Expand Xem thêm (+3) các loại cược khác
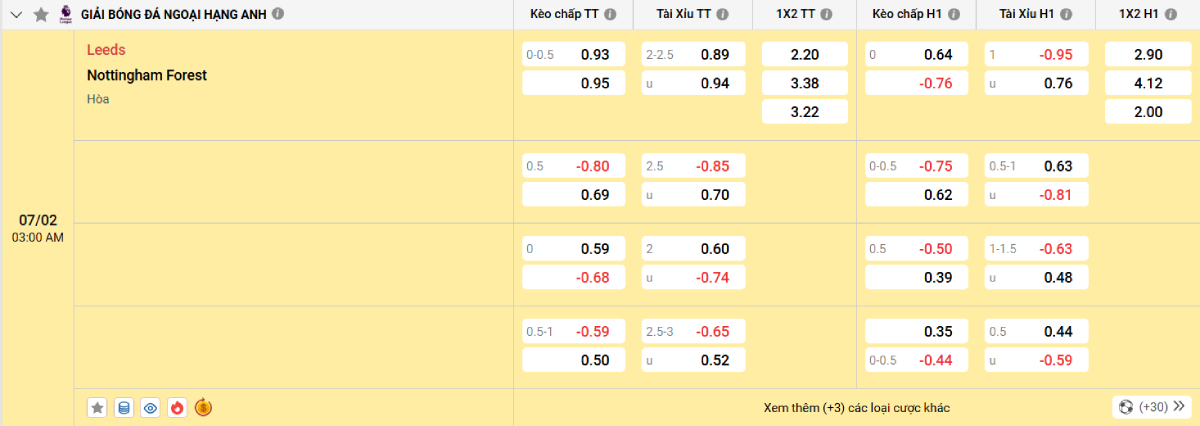The height and width of the screenshot is (426, 1200). (x=856, y=408)
